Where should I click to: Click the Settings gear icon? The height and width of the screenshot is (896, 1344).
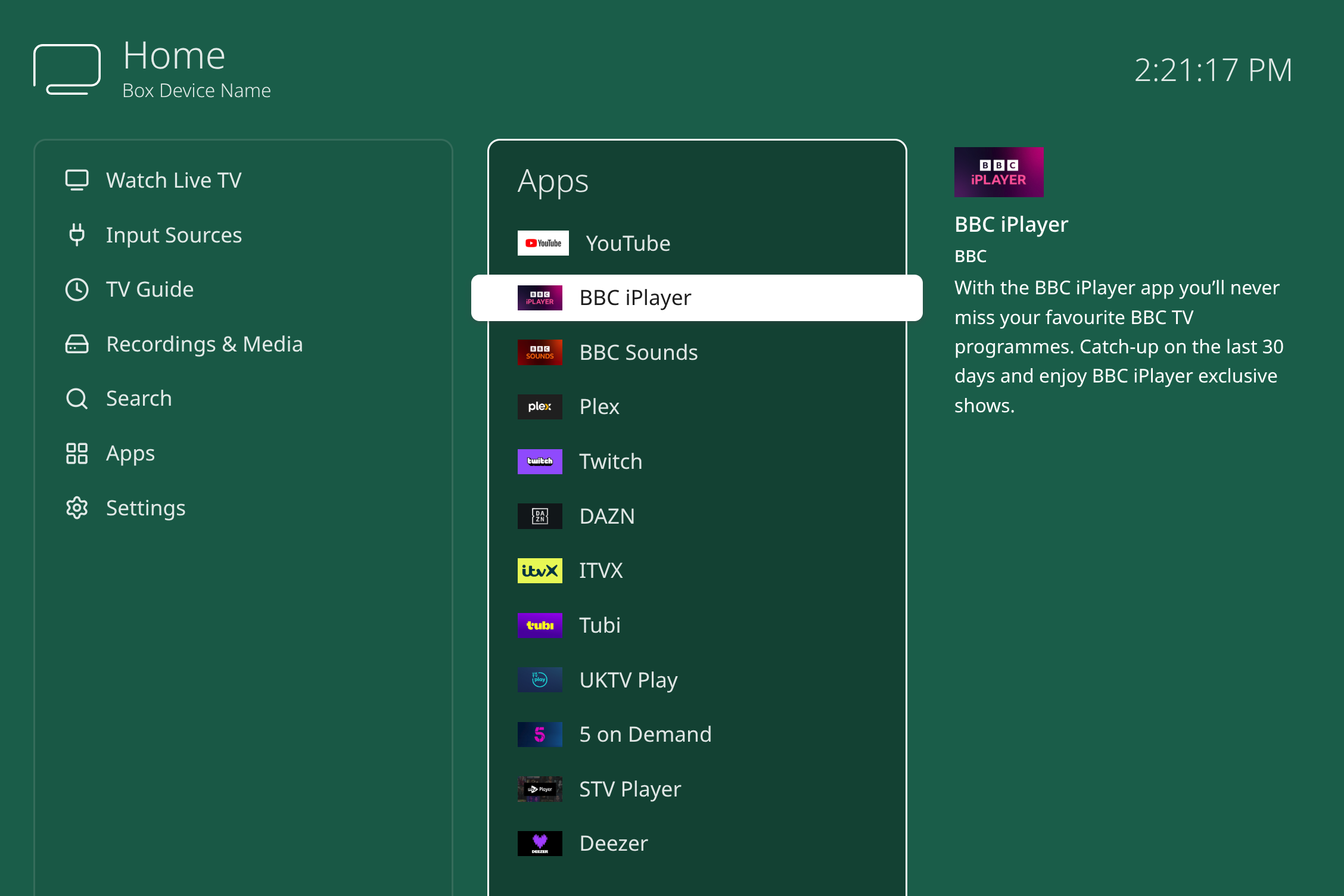click(x=77, y=508)
